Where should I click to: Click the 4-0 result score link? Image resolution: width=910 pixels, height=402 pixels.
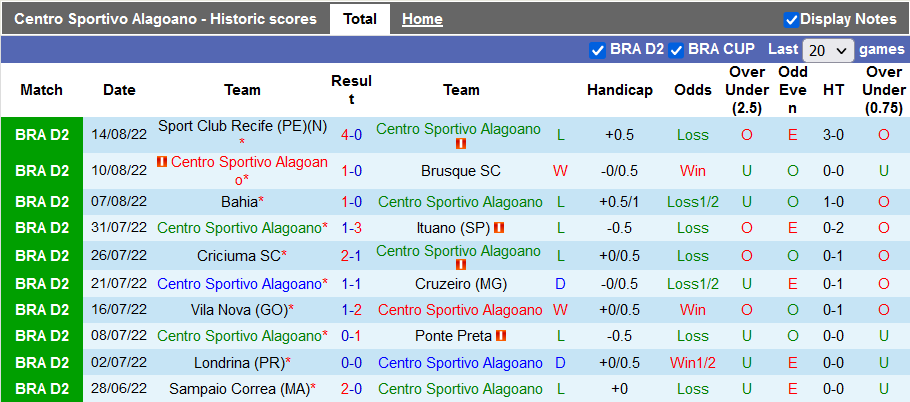click(x=351, y=135)
